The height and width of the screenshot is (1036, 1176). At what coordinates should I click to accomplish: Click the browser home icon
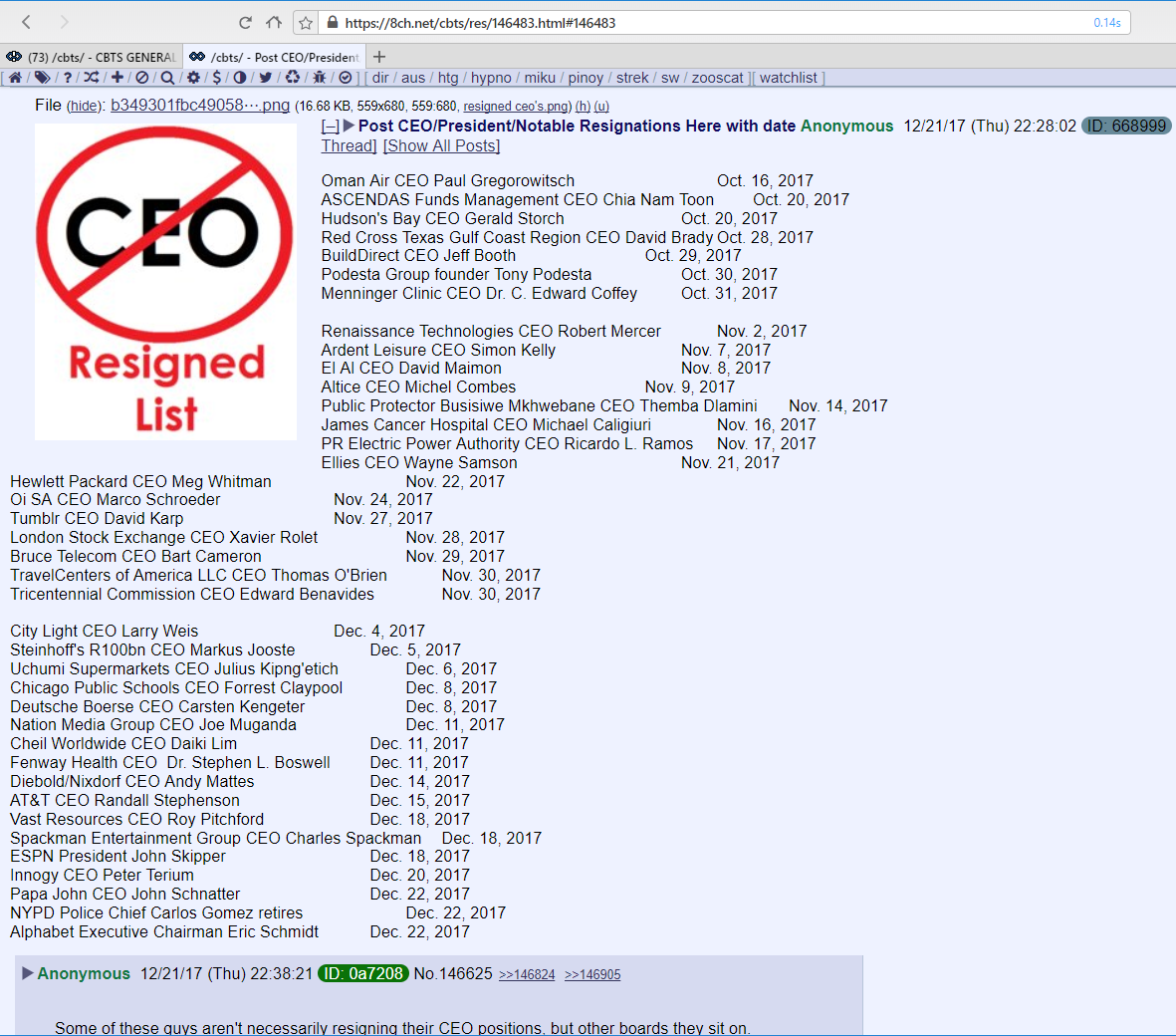274,23
